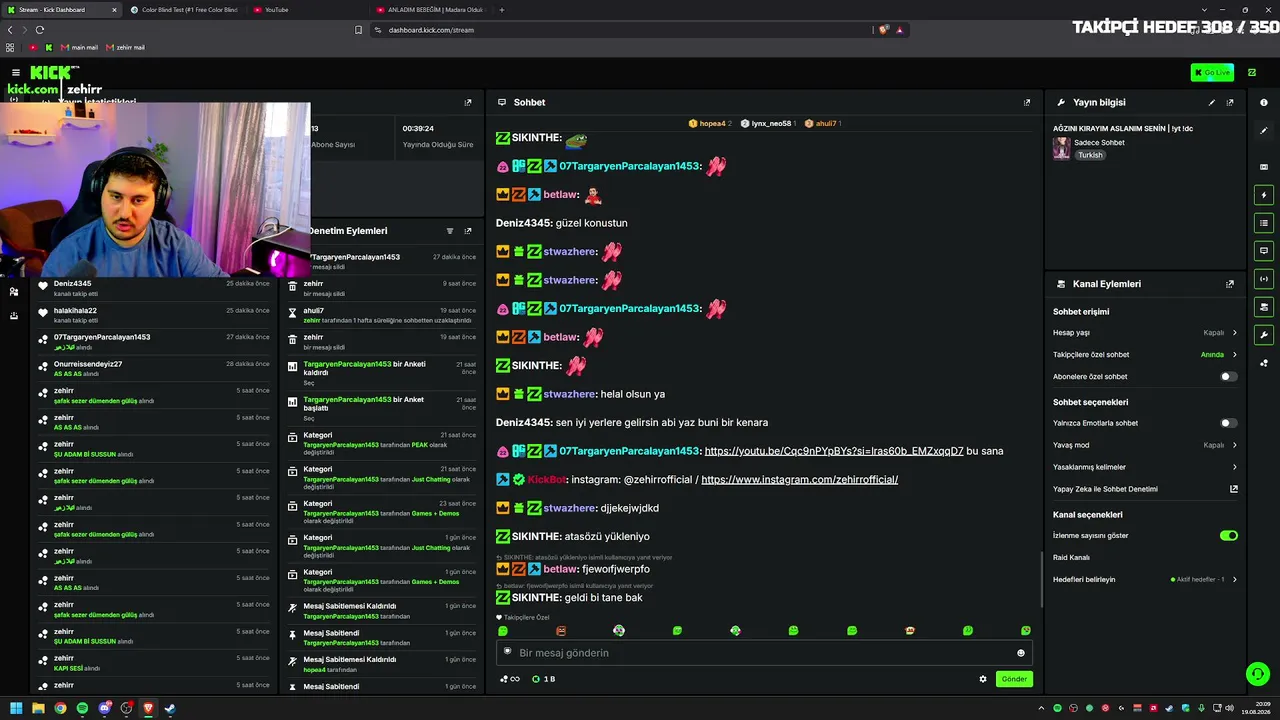Toggle the chat bubble widget in right sidebar

(1264, 251)
